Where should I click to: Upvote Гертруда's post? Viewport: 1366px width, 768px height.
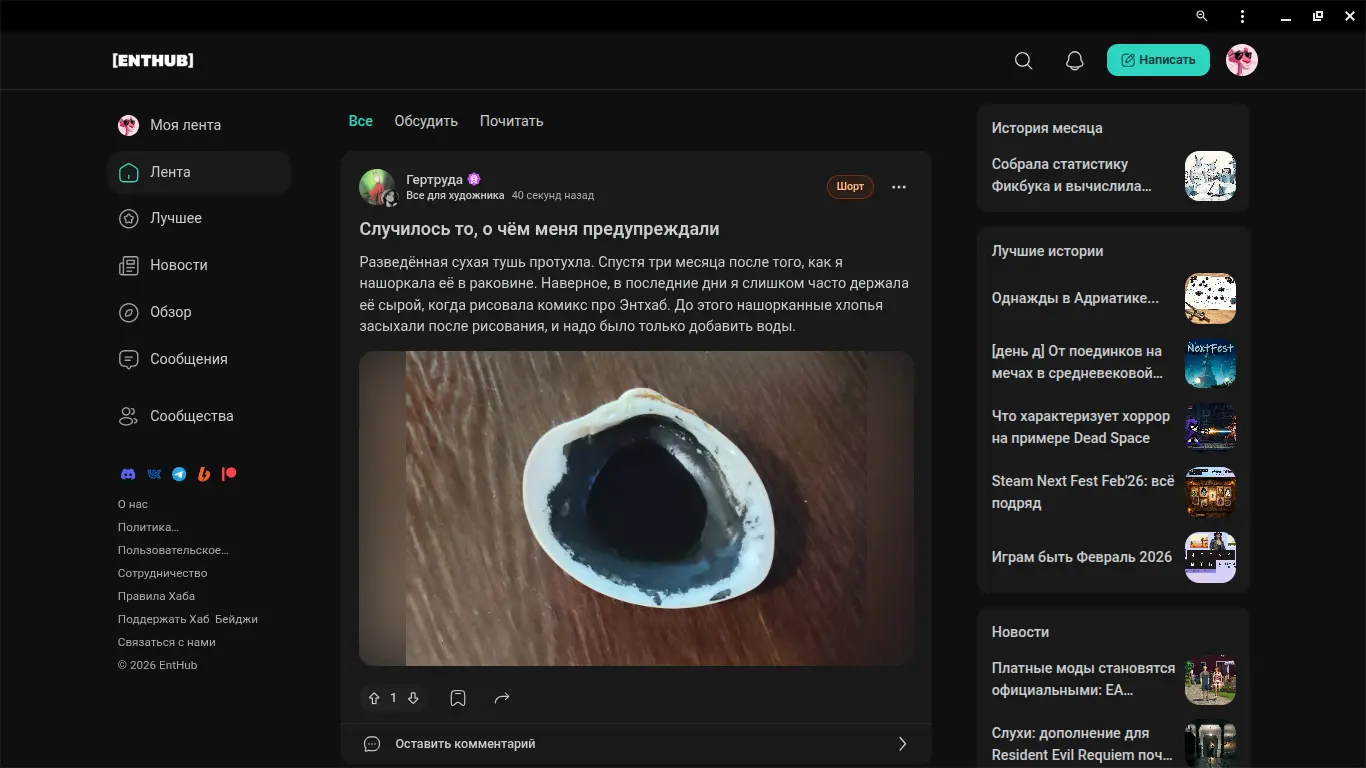pyautogui.click(x=375, y=698)
